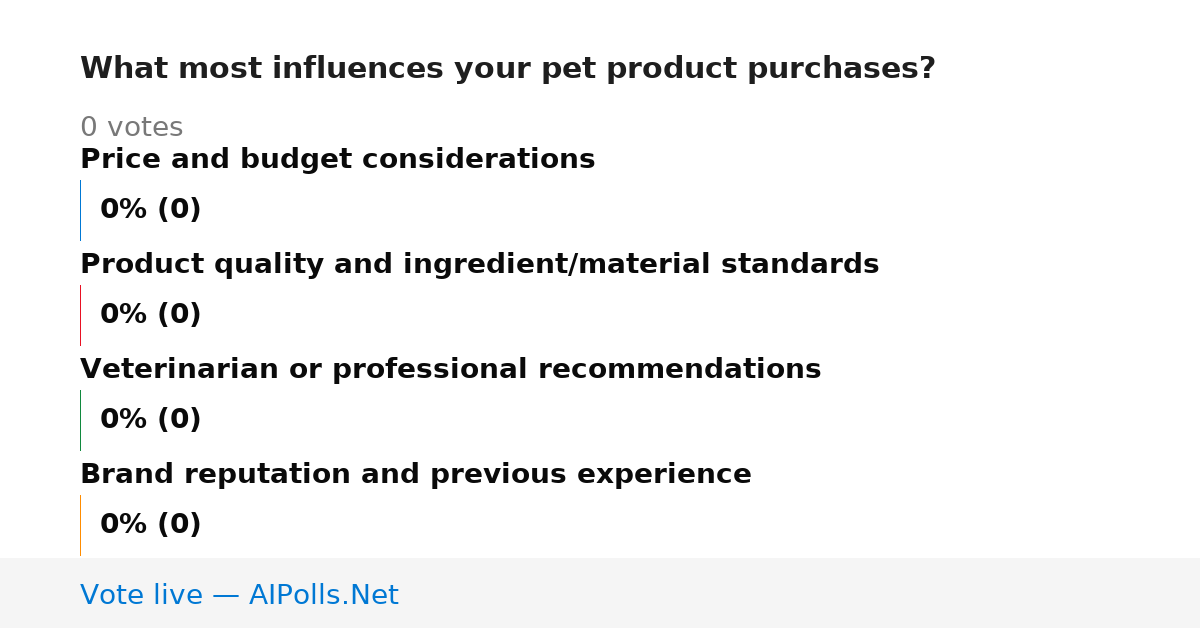Click the gray footer bar area

pos(600,593)
